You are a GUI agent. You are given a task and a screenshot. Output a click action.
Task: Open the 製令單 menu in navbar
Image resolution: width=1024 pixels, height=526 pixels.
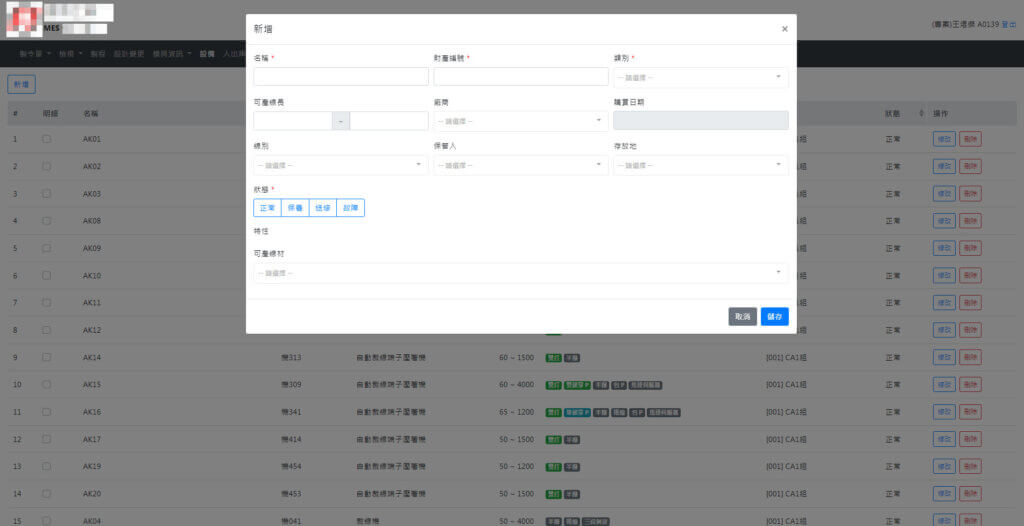point(35,53)
